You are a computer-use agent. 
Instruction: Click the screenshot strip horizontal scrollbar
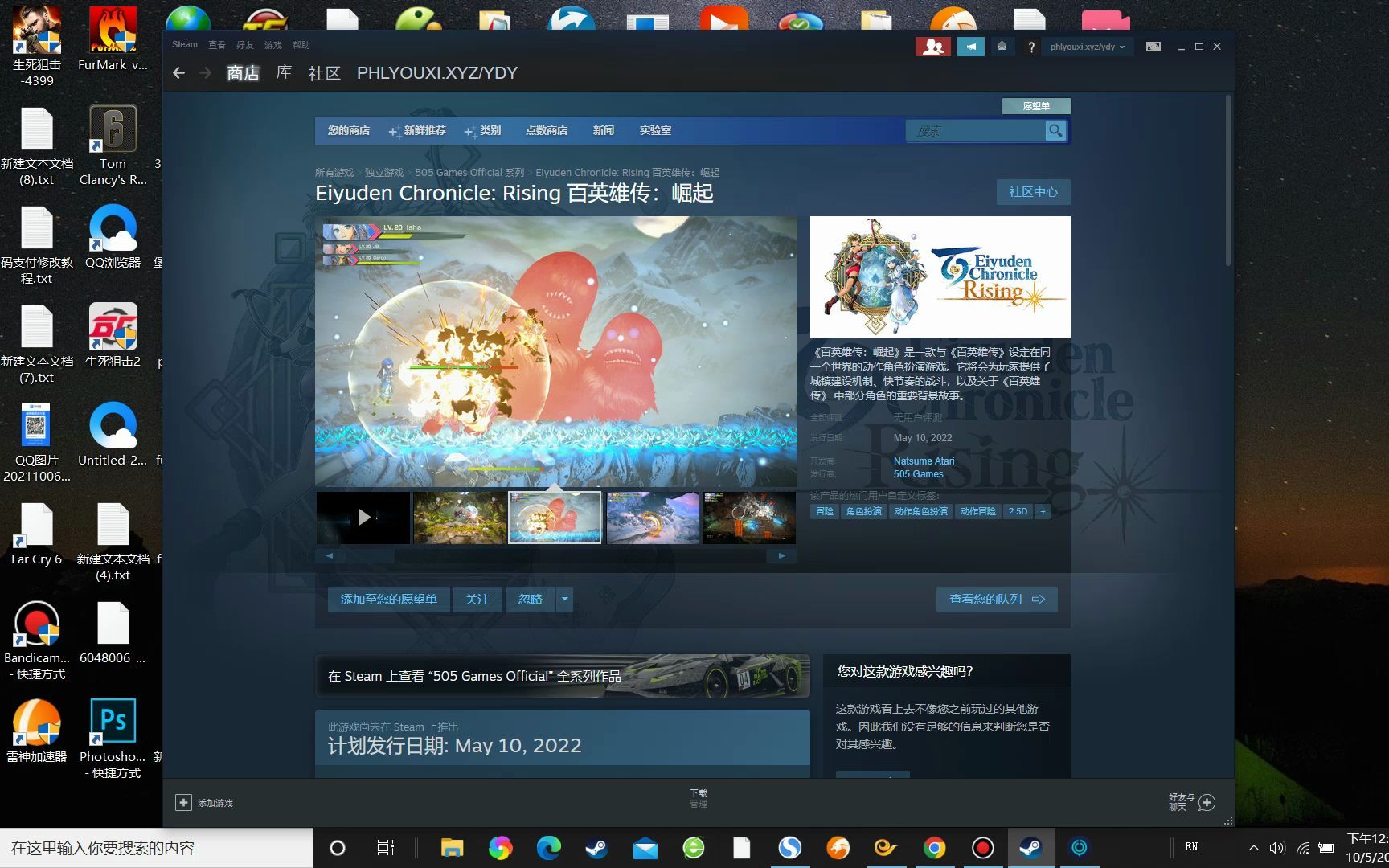pos(555,555)
